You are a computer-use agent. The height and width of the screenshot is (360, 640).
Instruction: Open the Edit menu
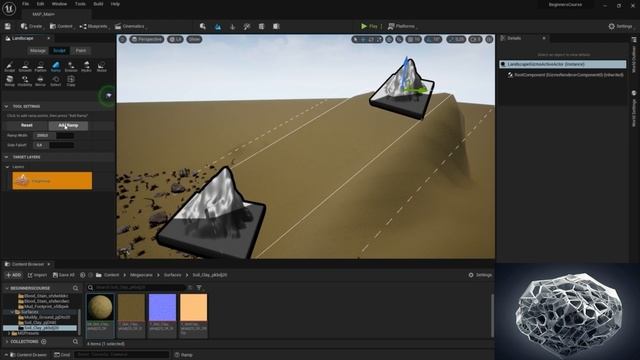40,4
